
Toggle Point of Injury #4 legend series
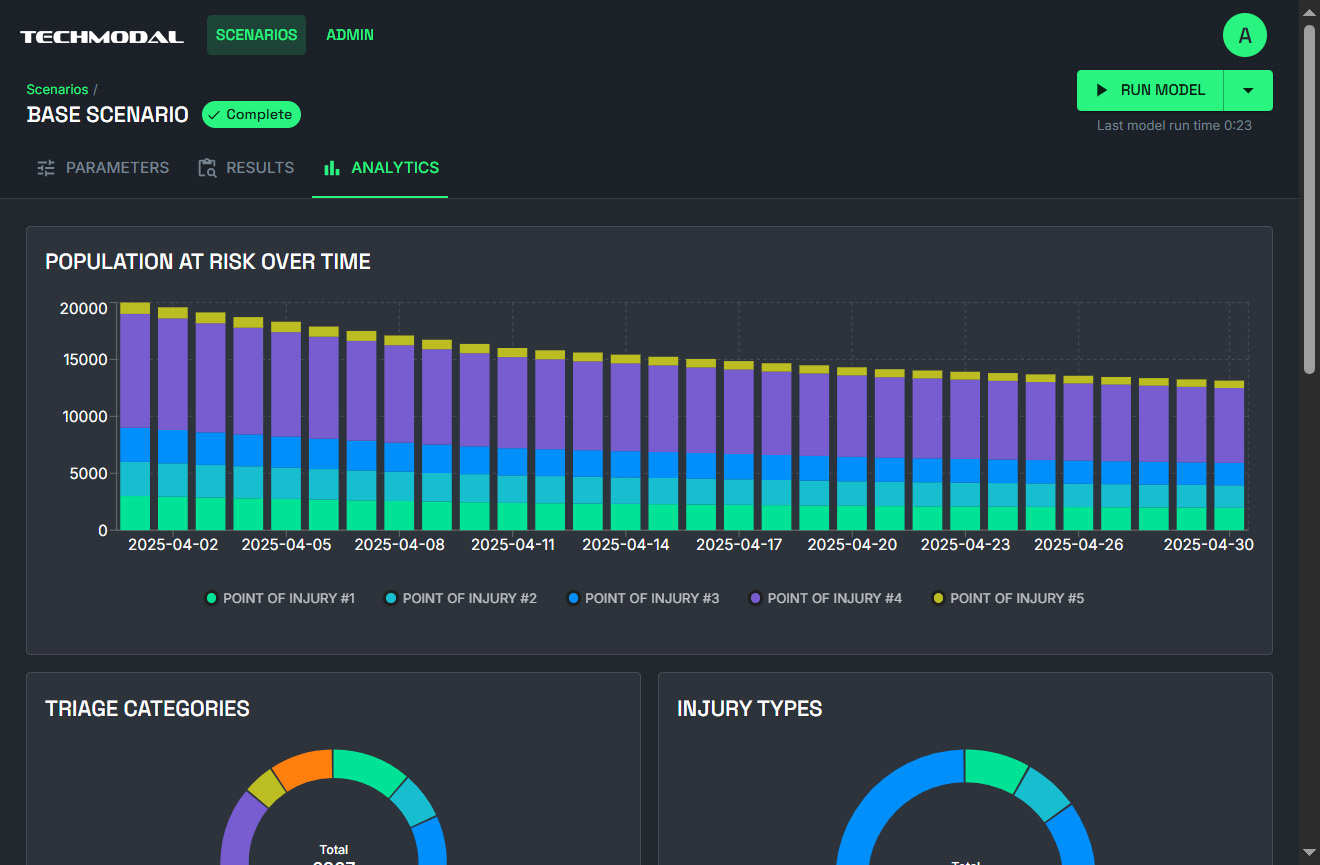pyautogui.click(x=825, y=598)
